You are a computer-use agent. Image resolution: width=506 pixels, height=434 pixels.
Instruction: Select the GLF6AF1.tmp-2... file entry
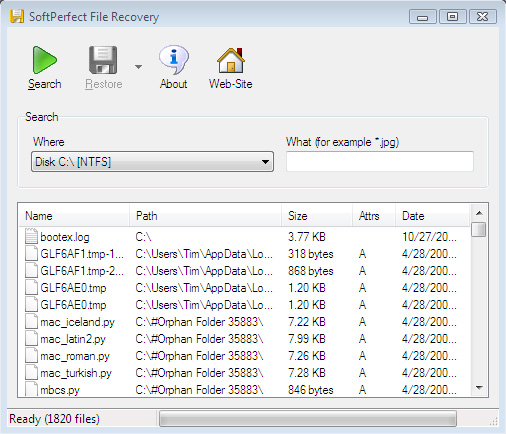point(82,271)
